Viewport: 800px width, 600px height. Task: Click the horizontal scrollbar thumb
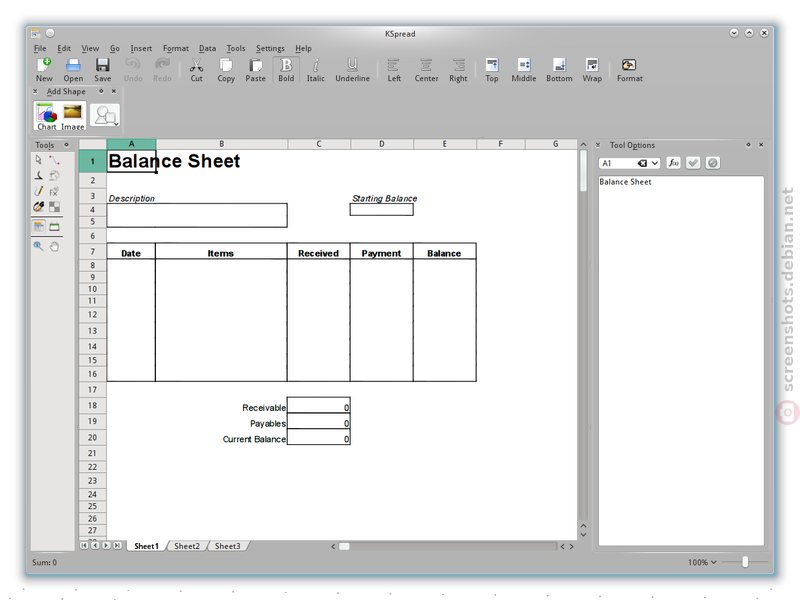[344, 546]
